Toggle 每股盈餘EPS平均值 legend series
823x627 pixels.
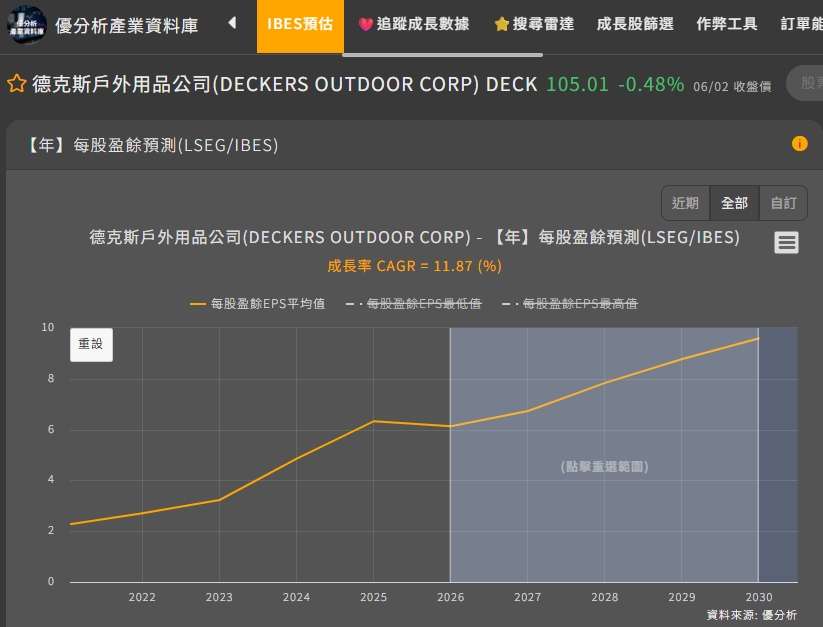click(x=257, y=304)
